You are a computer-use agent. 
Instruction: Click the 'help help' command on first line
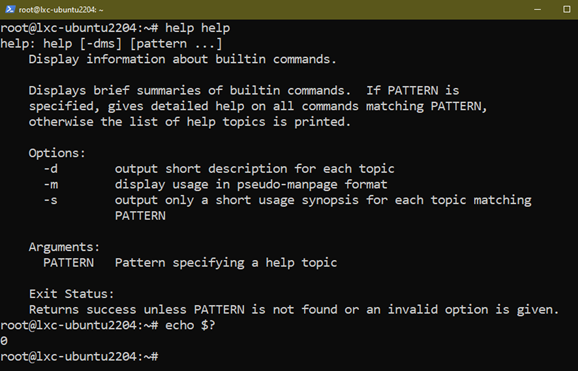(198, 28)
